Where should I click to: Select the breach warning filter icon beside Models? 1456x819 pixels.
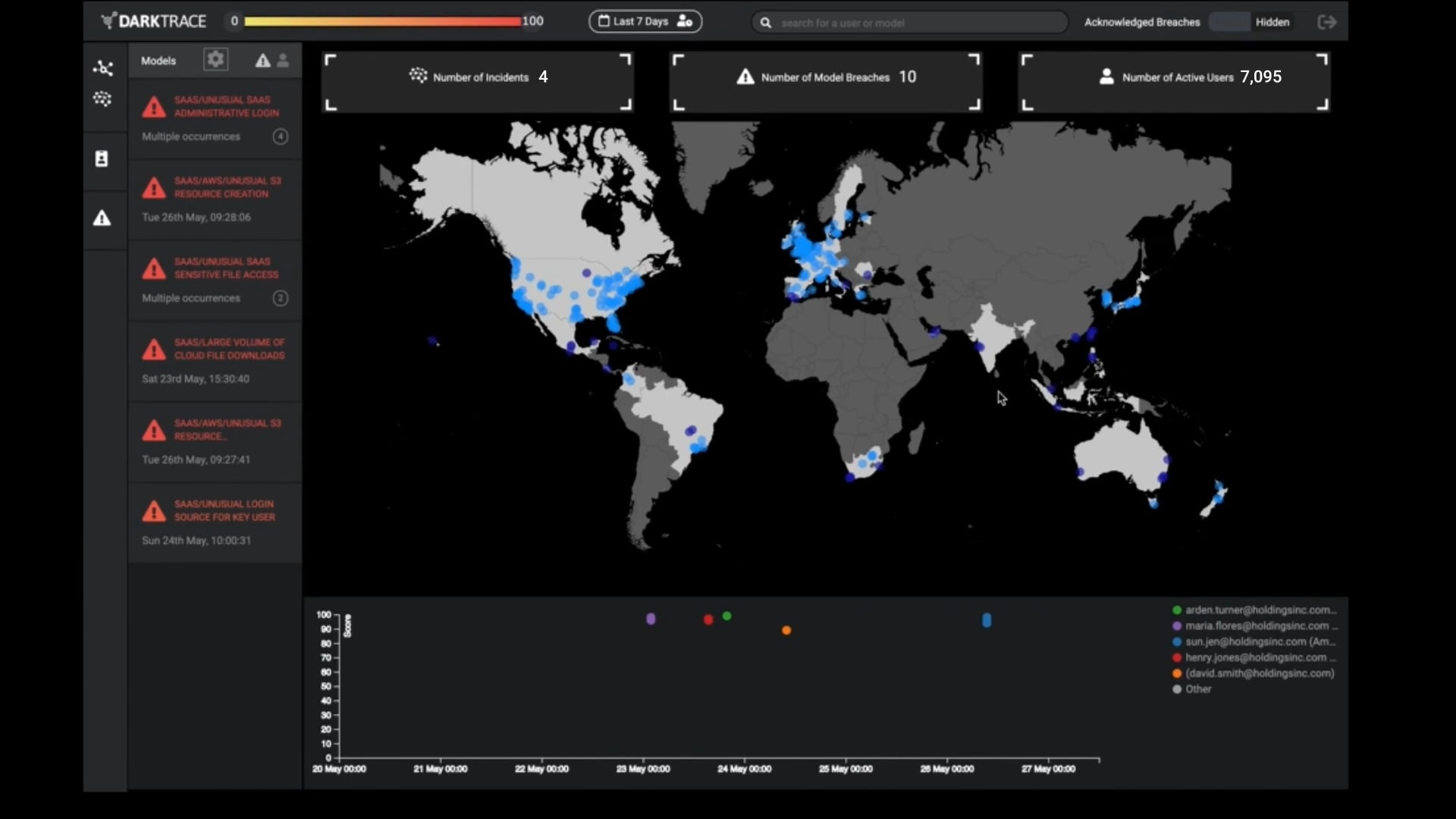click(x=262, y=60)
